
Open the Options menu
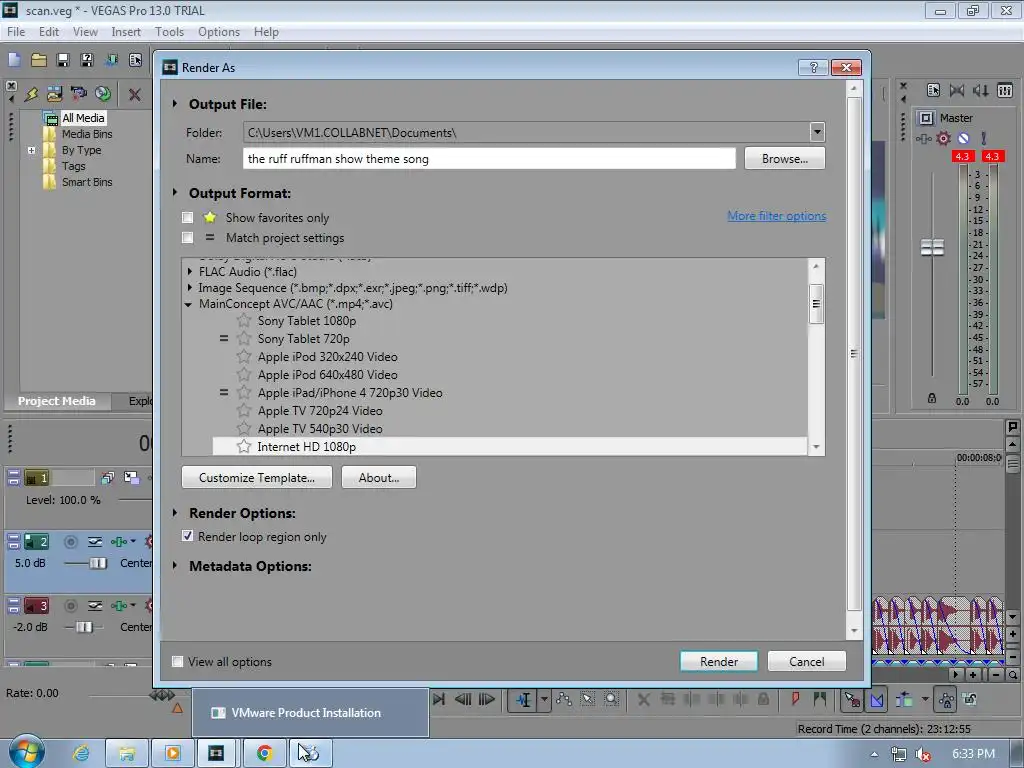[219, 31]
